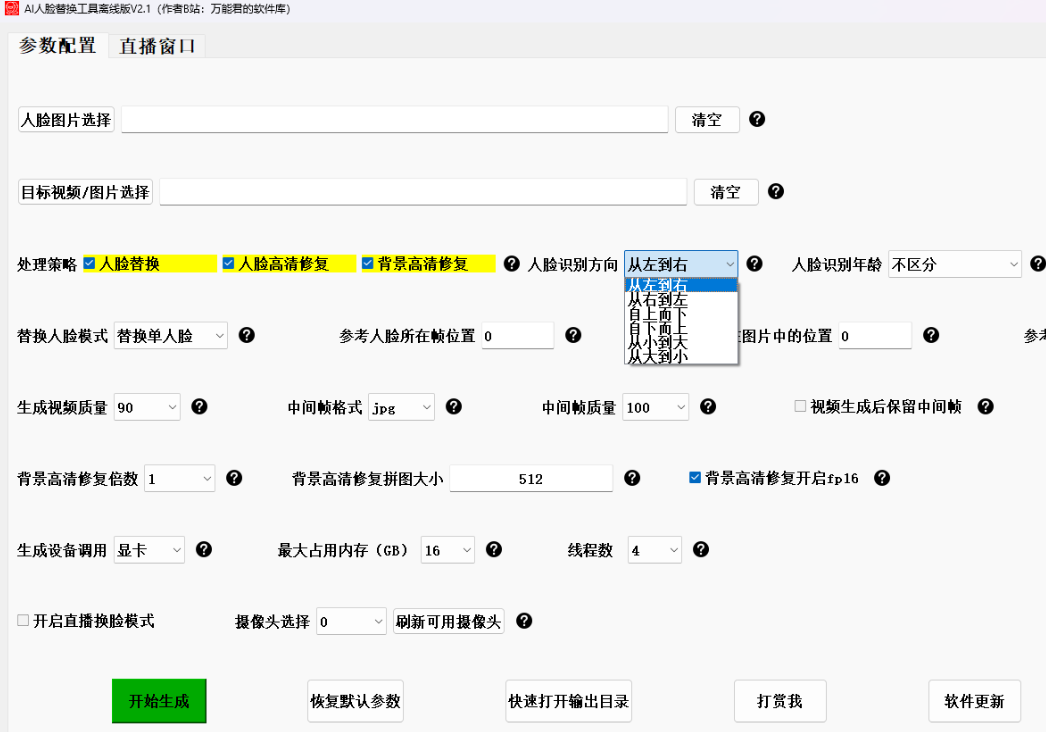
Task: Click help icon next to 替换人脸模式 dropdown
Action: click(x=247, y=335)
